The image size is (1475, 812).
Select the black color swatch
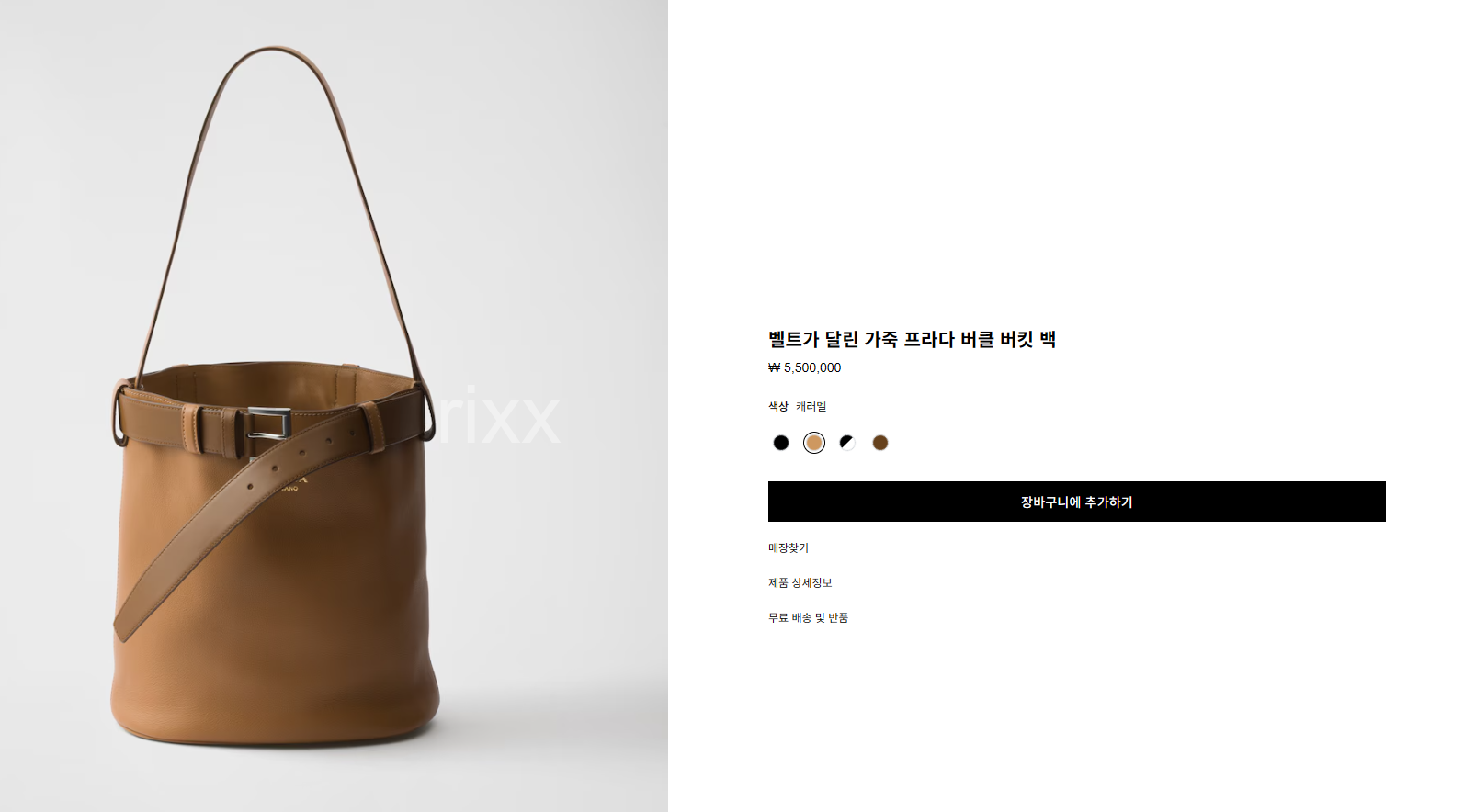781,443
